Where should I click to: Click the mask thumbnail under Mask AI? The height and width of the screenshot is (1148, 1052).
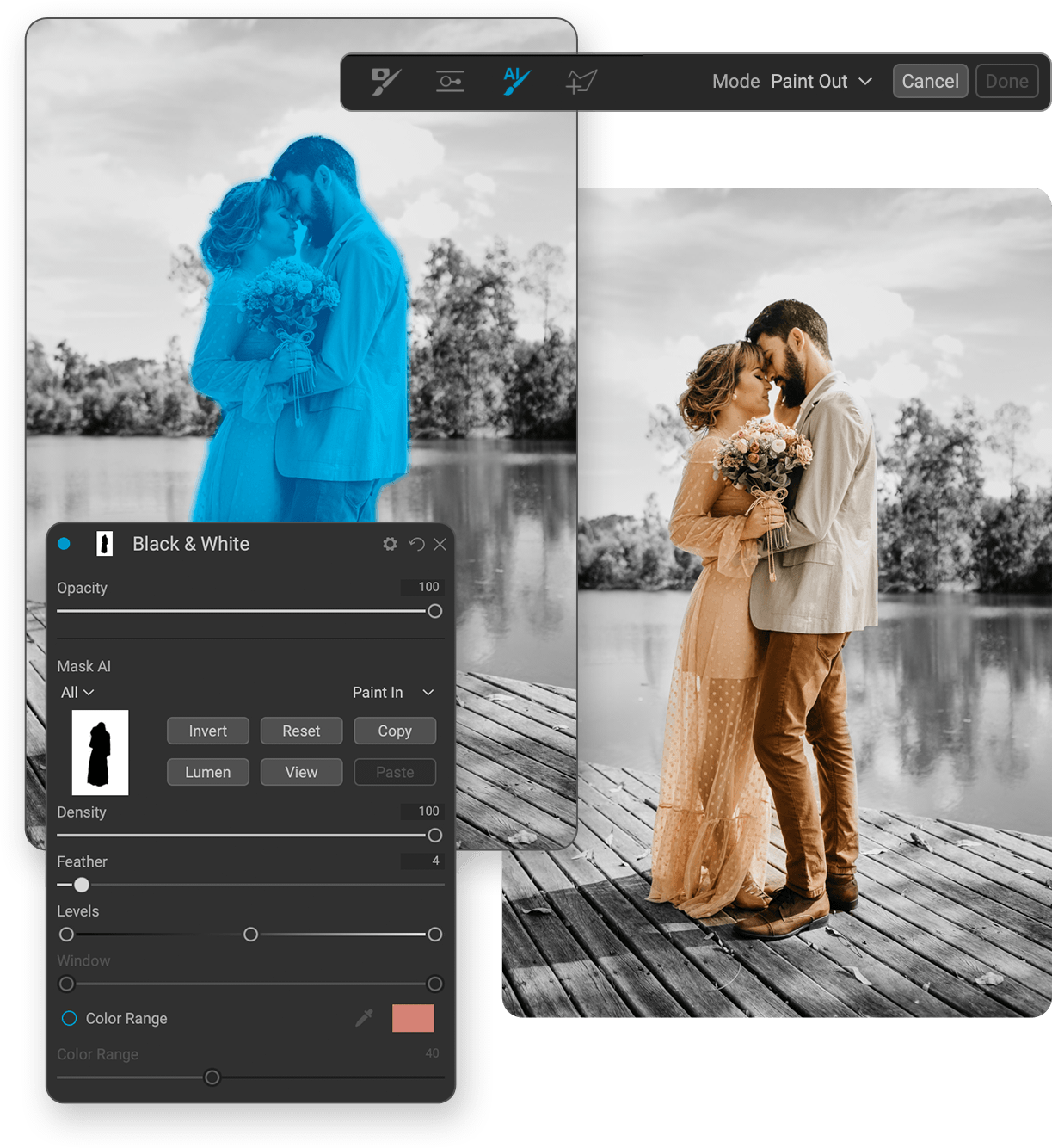click(x=101, y=753)
